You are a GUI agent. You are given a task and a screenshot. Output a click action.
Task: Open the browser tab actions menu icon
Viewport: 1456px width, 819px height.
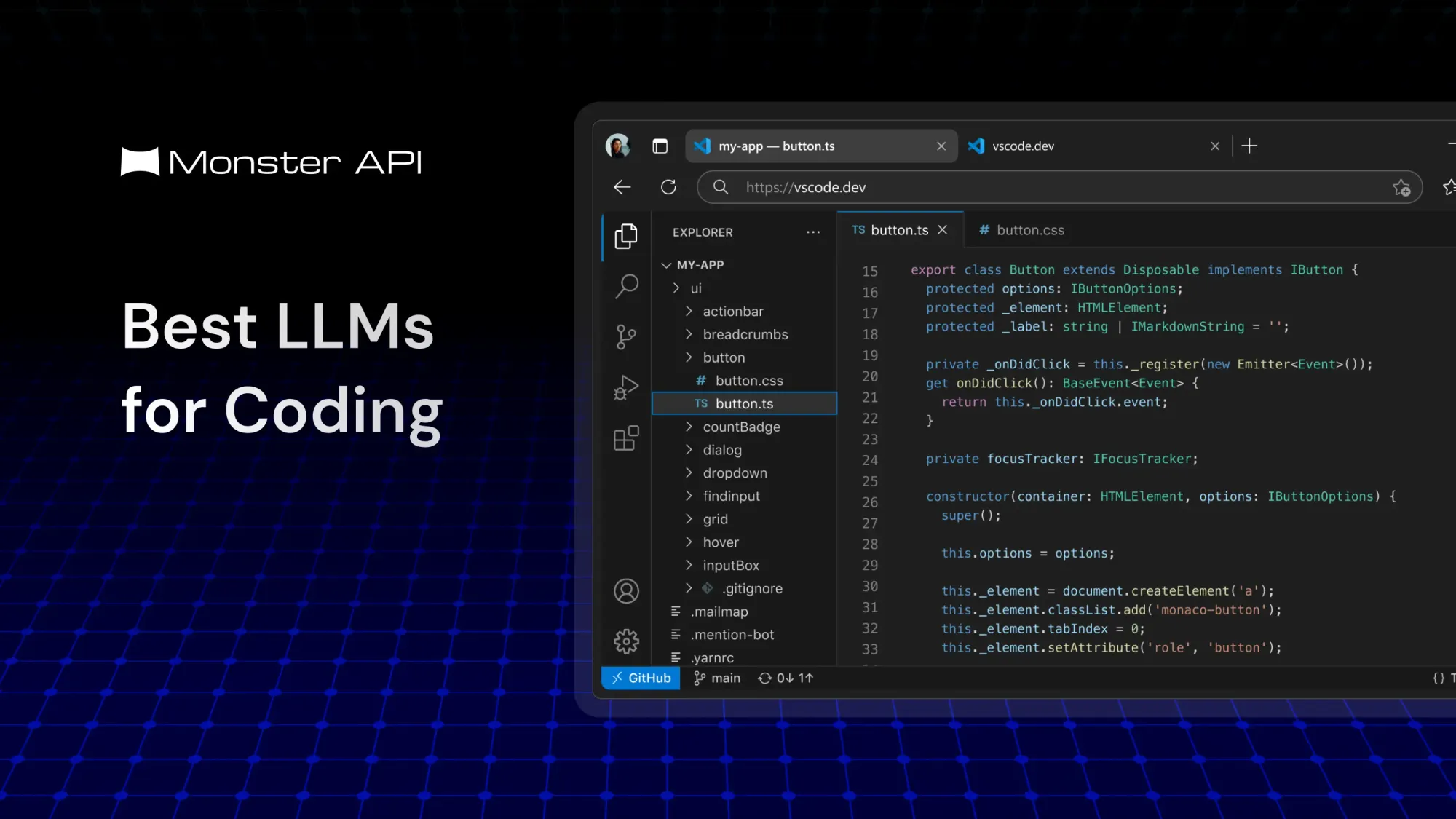(x=660, y=146)
